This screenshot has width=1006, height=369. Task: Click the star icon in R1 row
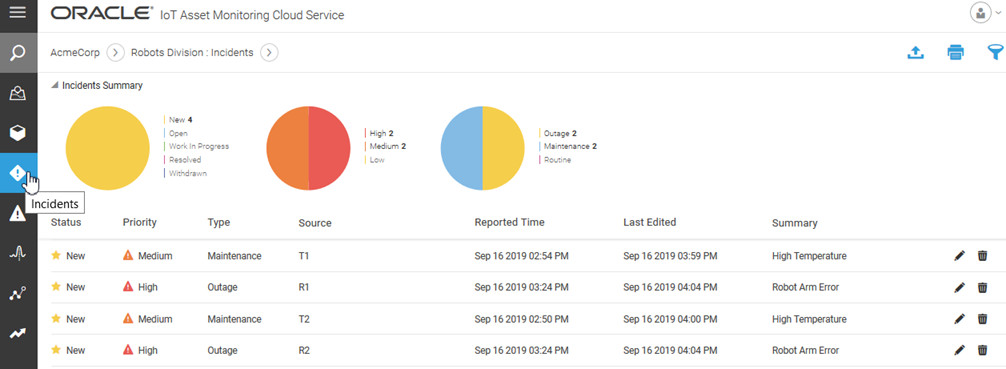click(56, 287)
